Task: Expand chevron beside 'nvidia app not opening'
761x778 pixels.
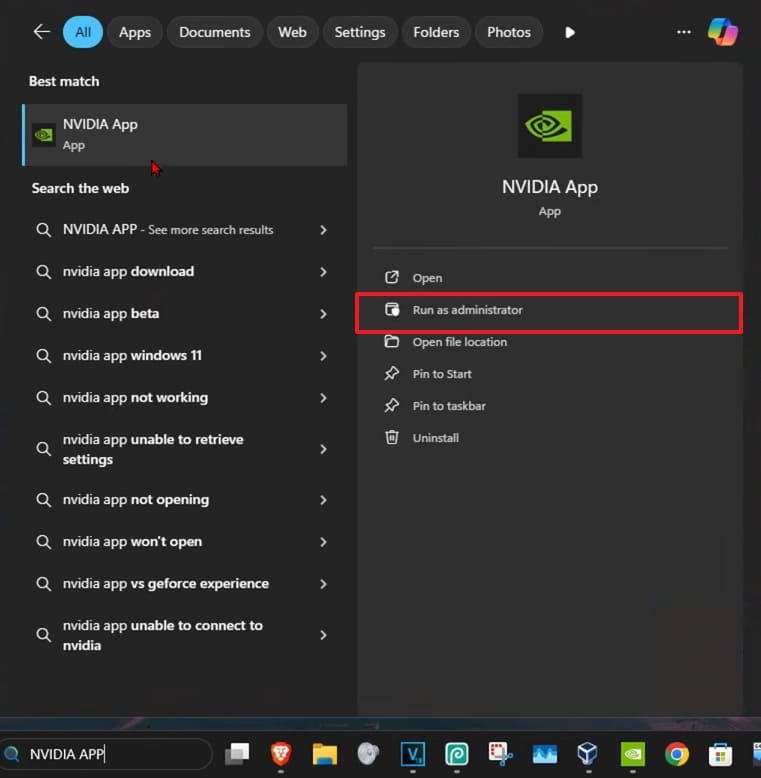Action: [323, 500]
